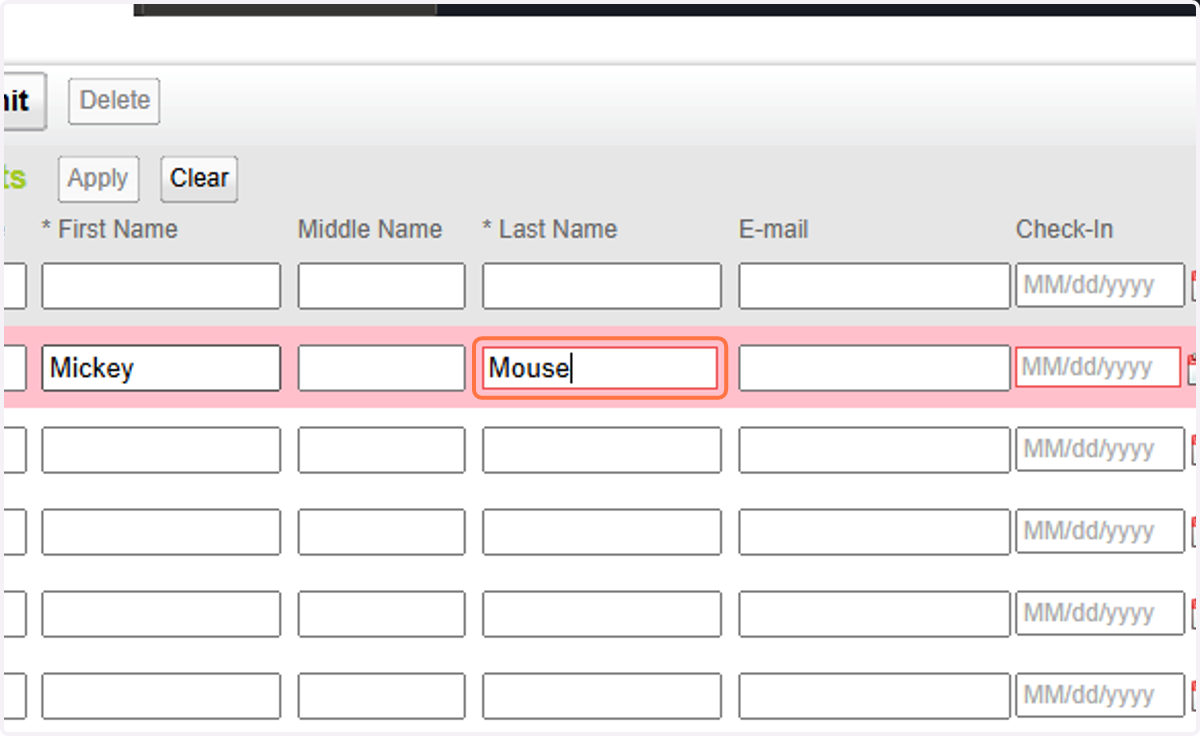Click the "Check-In" column header
Image resolution: width=1200 pixels, height=736 pixels.
[x=1064, y=230]
